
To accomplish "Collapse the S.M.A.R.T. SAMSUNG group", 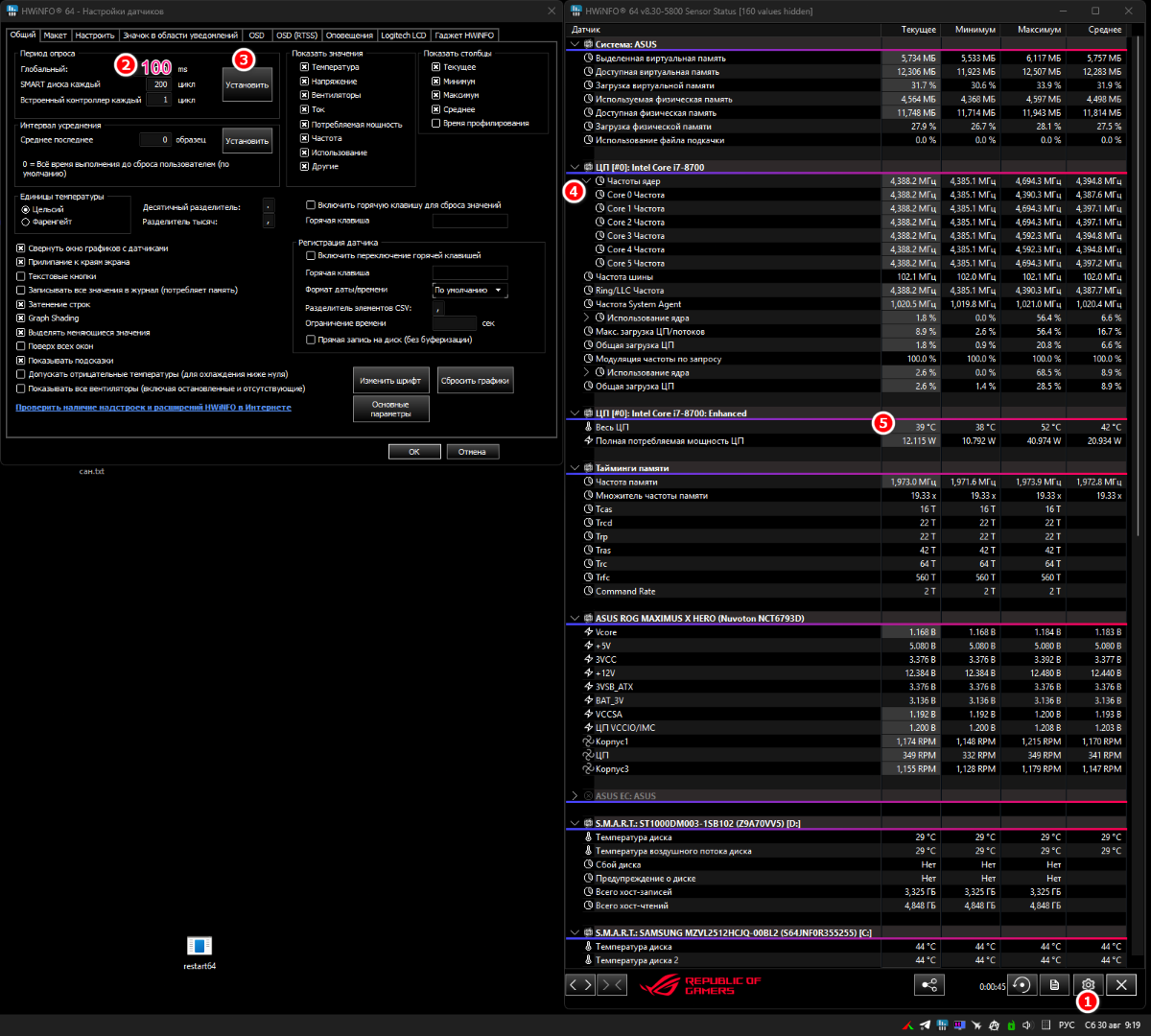I will 575,932.
